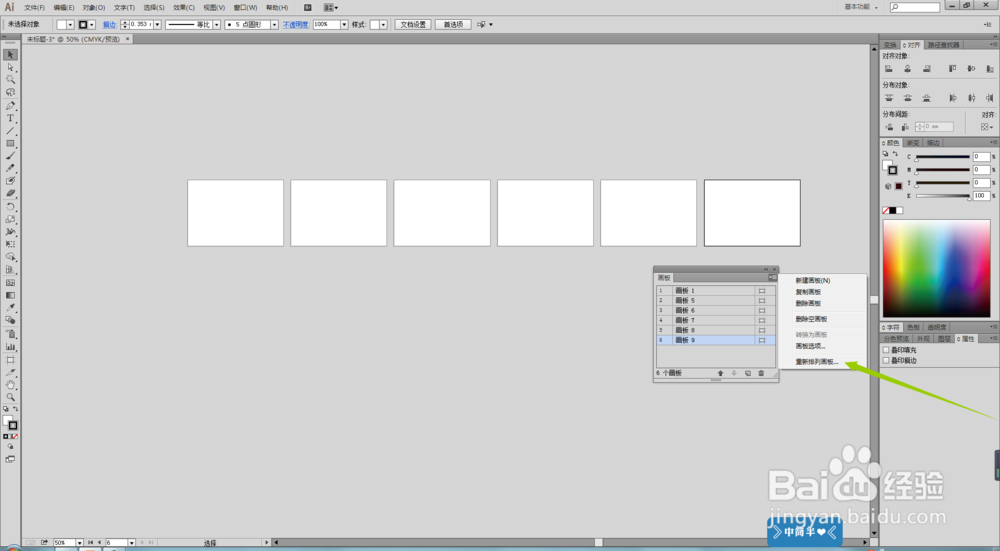Select the Selection (black arrow) tool
Screen dimensions: 1000x551
pyautogui.click(x=10, y=55)
